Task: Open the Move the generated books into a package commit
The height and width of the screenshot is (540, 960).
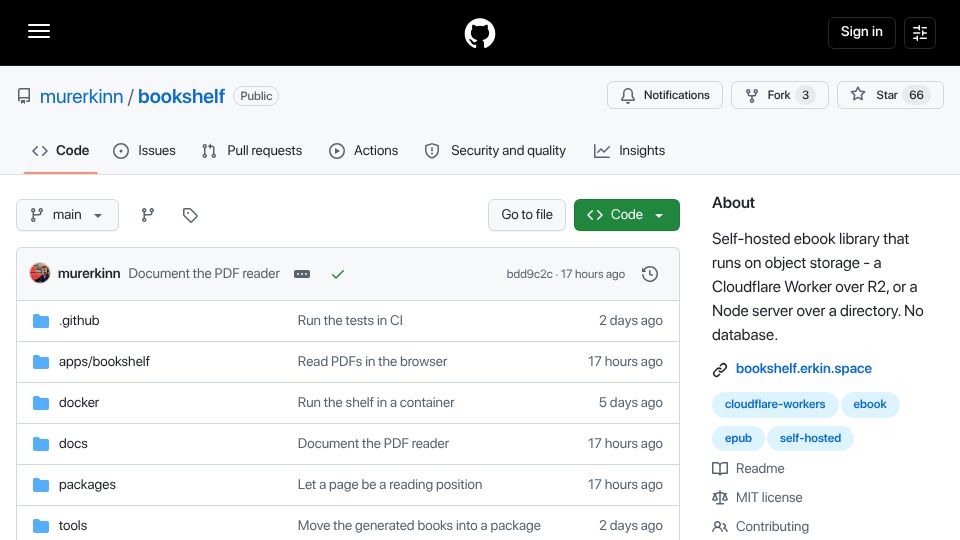Action: 419,525
